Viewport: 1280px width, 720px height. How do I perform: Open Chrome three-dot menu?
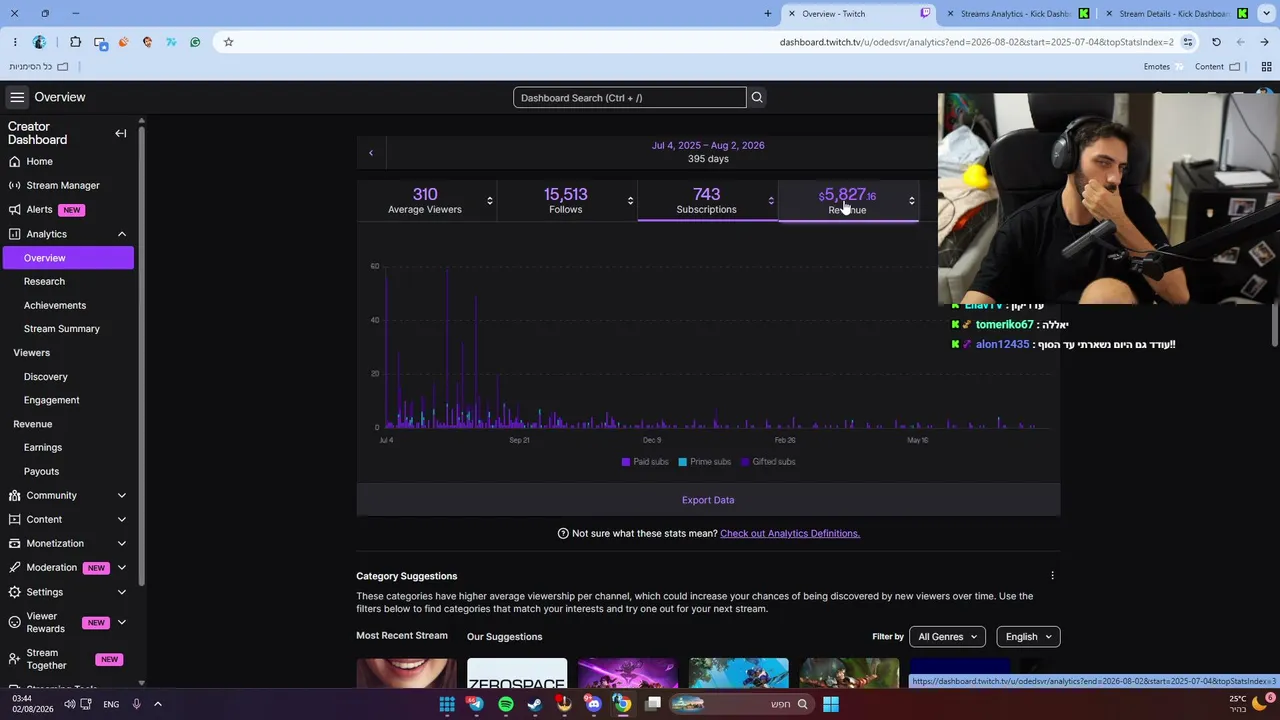(x=15, y=42)
